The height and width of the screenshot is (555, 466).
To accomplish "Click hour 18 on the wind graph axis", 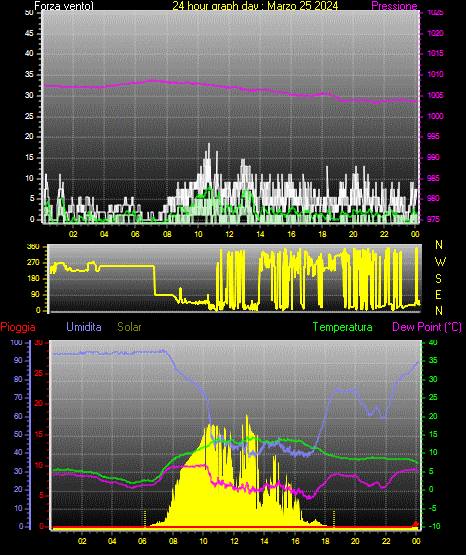I will pos(322,234).
